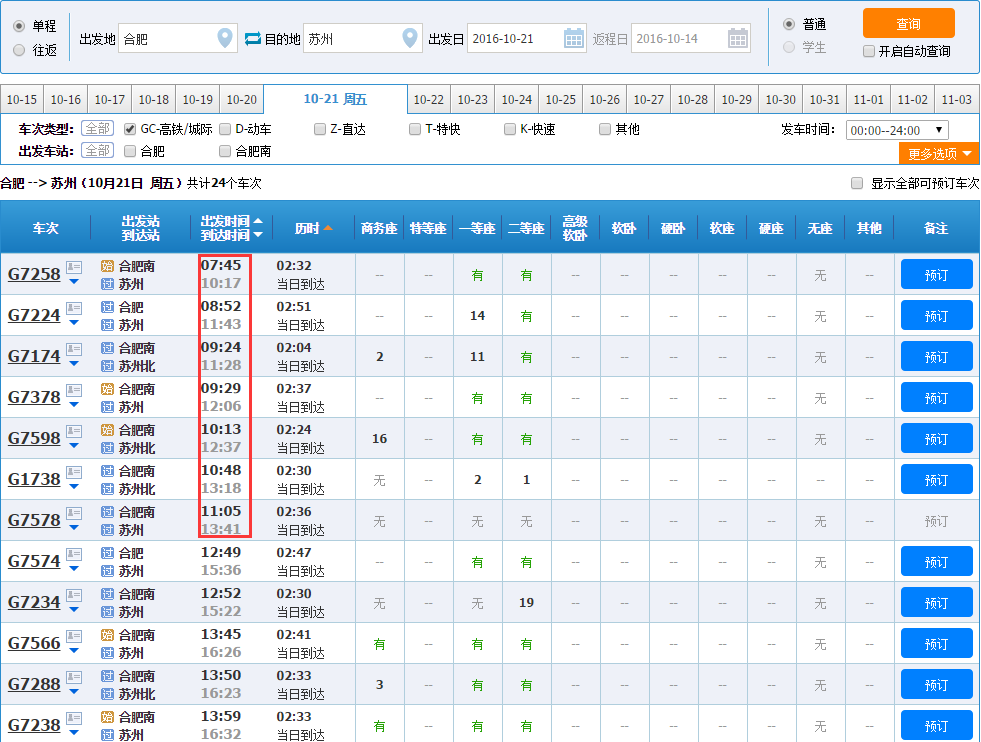This screenshot has height=742, width=981.
Task: Check the Z-直达 train type filter
Action: (x=320, y=130)
